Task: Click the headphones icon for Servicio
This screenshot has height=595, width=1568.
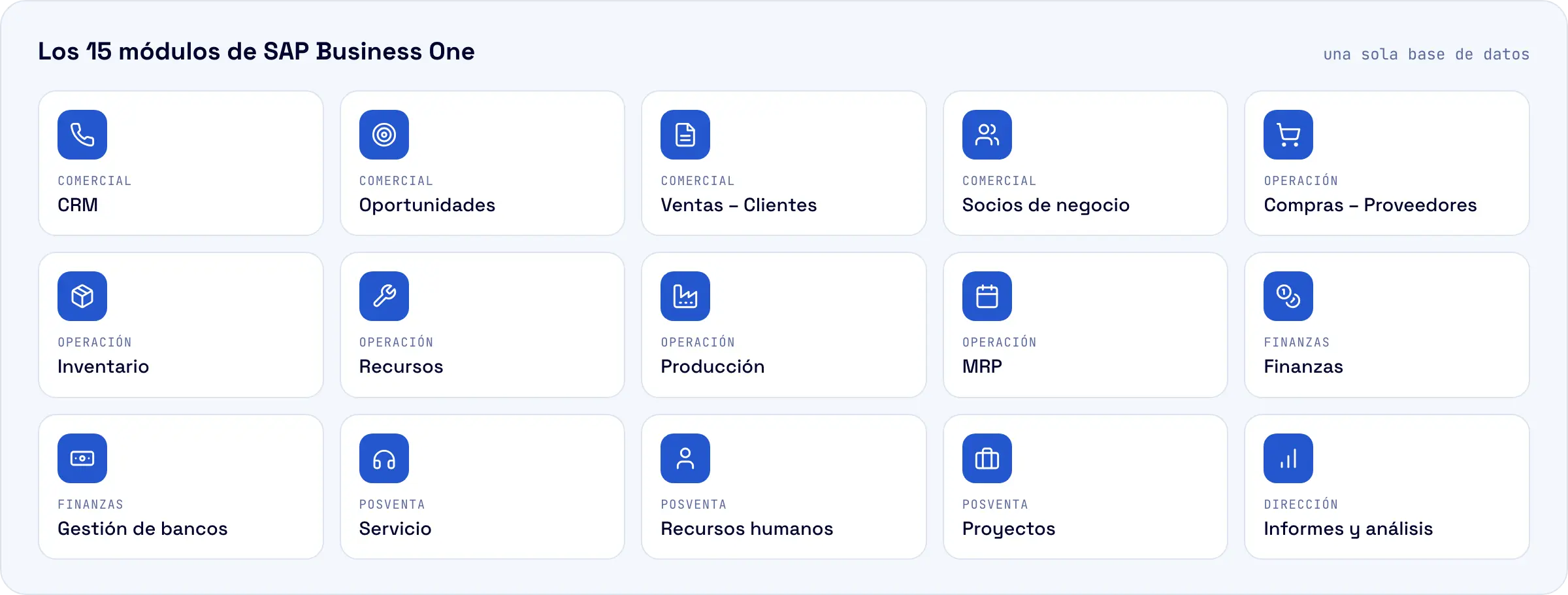Action: click(384, 458)
